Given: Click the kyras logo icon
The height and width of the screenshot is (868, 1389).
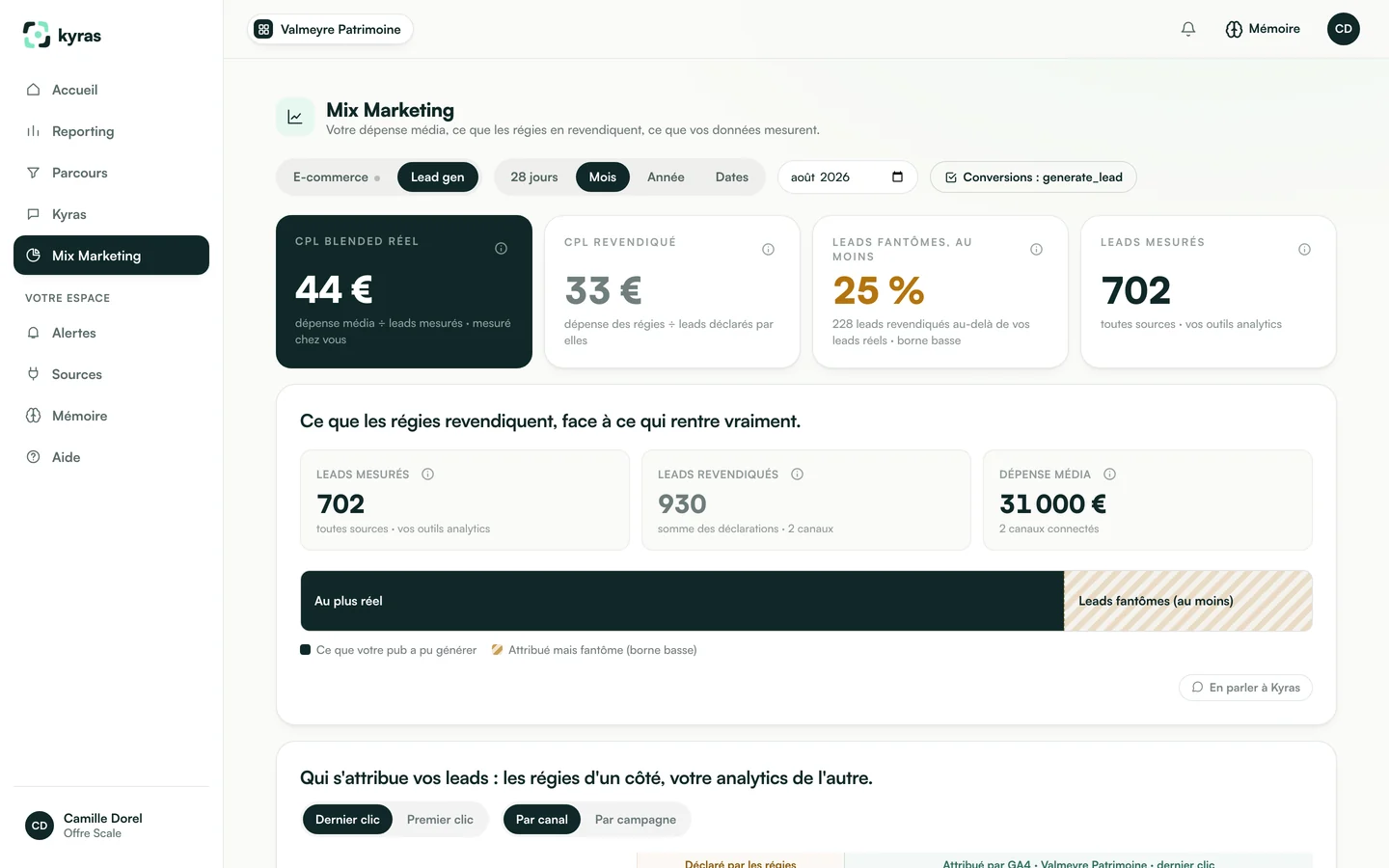Looking at the screenshot, I should pyautogui.click(x=37, y=35).
